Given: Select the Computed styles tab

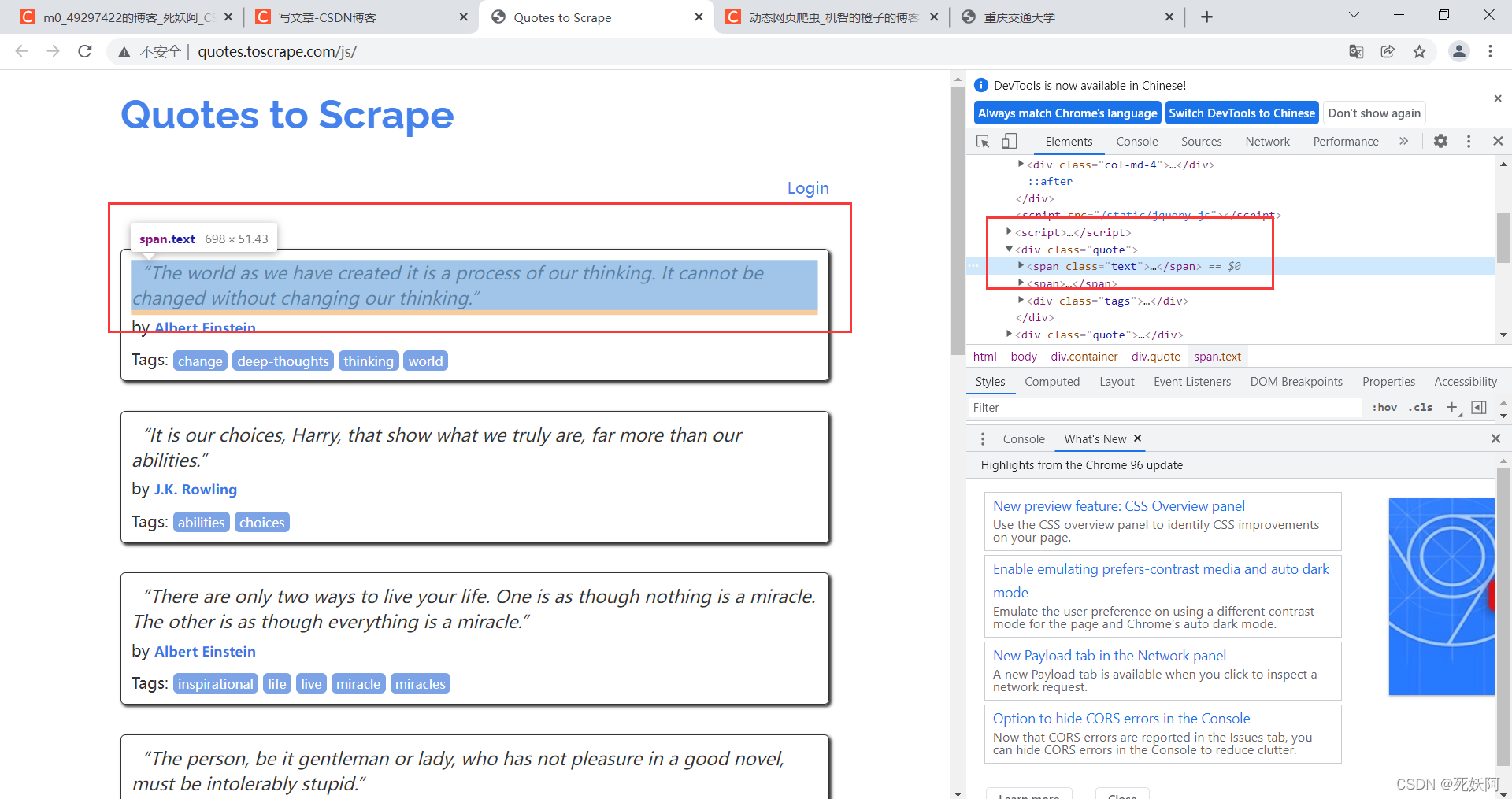Looking at the screenshot, I should (1051, 381).
